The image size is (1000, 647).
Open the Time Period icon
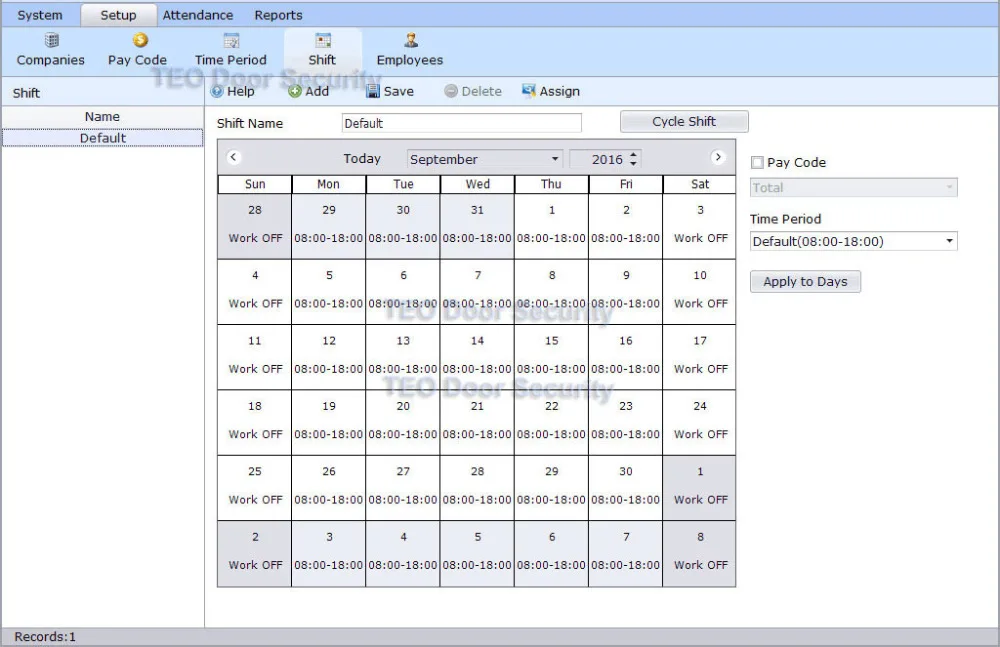point(231,41)
